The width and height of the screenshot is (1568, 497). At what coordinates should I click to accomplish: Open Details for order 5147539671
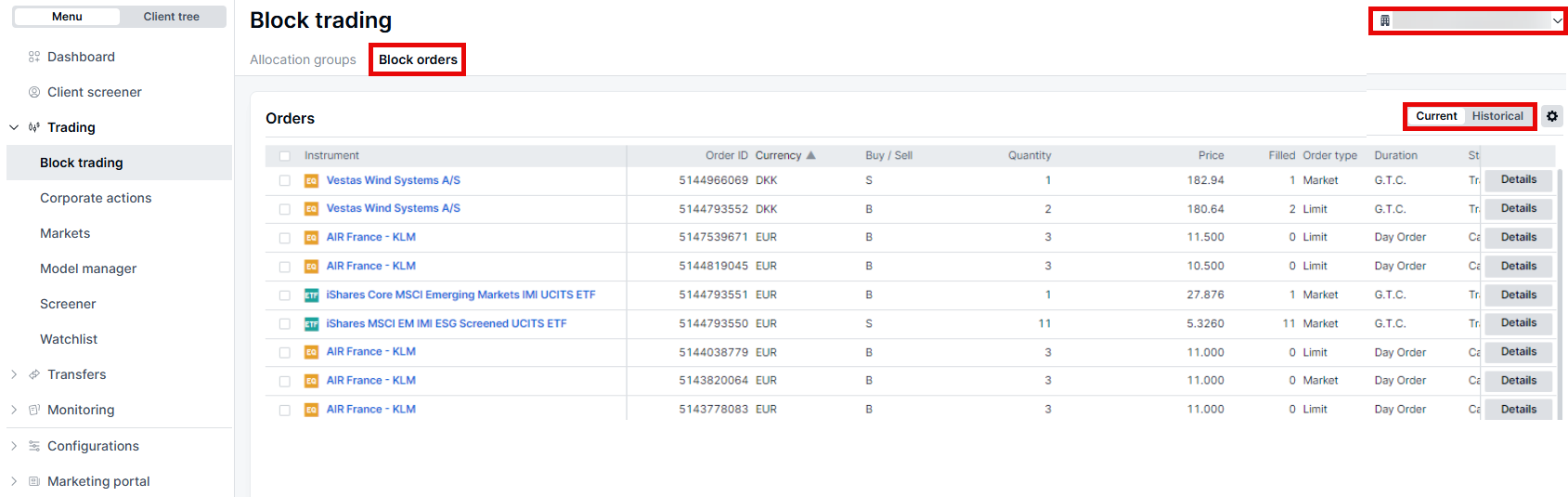pos(1518,238)
